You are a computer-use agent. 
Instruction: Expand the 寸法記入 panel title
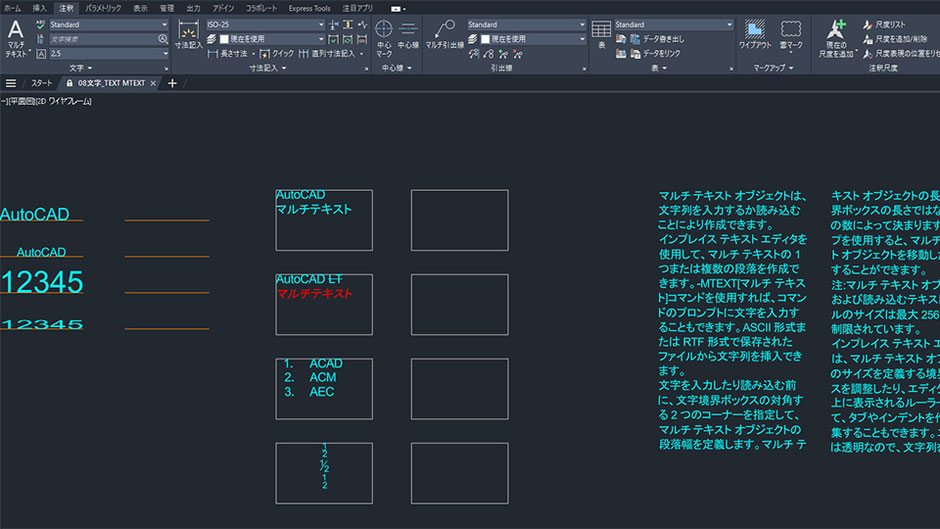(267, 68)
